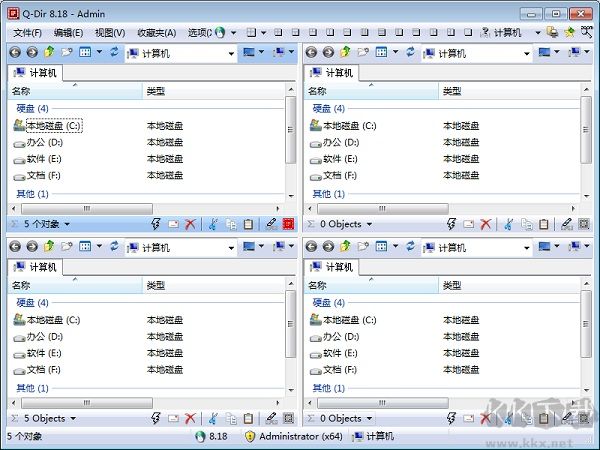Image resolution: width=600 pixels, height=450 pixels.
Task: Click Forward arrow in bottom-right pane
Action: click(x=328, y=246)
